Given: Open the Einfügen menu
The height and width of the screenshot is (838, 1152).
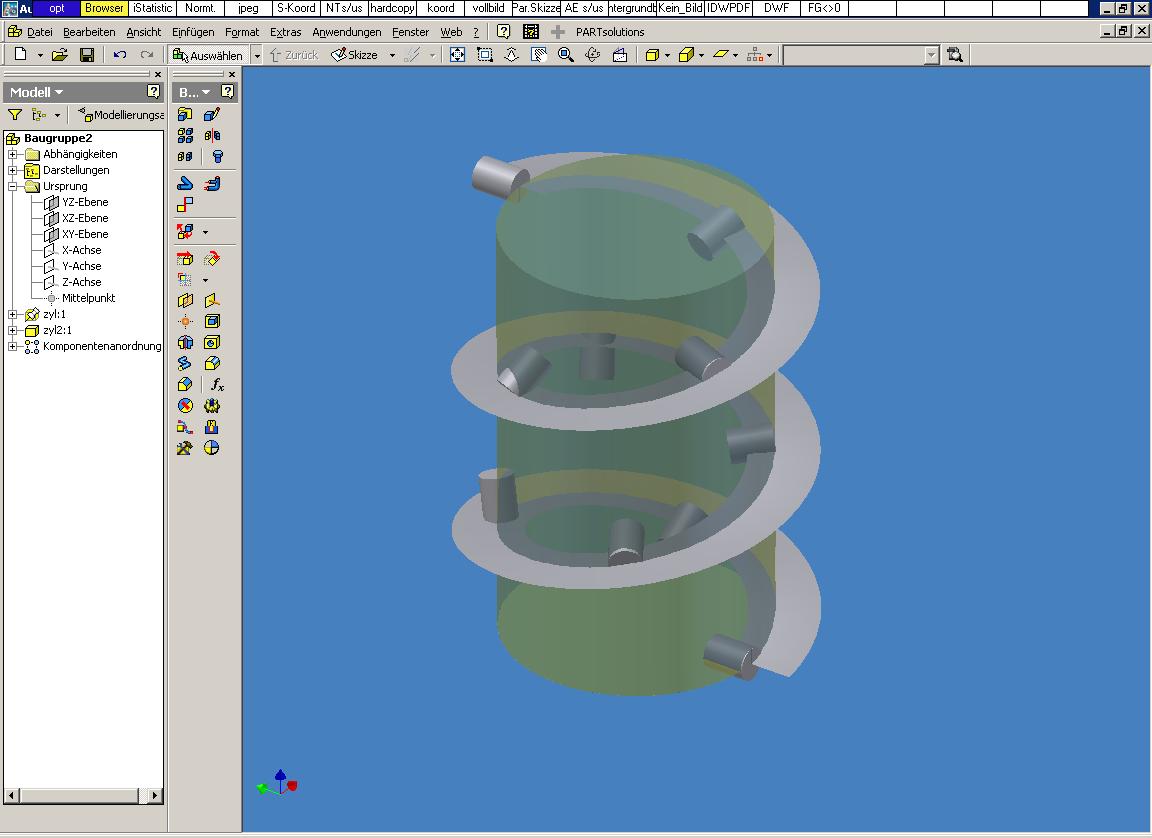Looking at the screenshot, I should (192, 32).
